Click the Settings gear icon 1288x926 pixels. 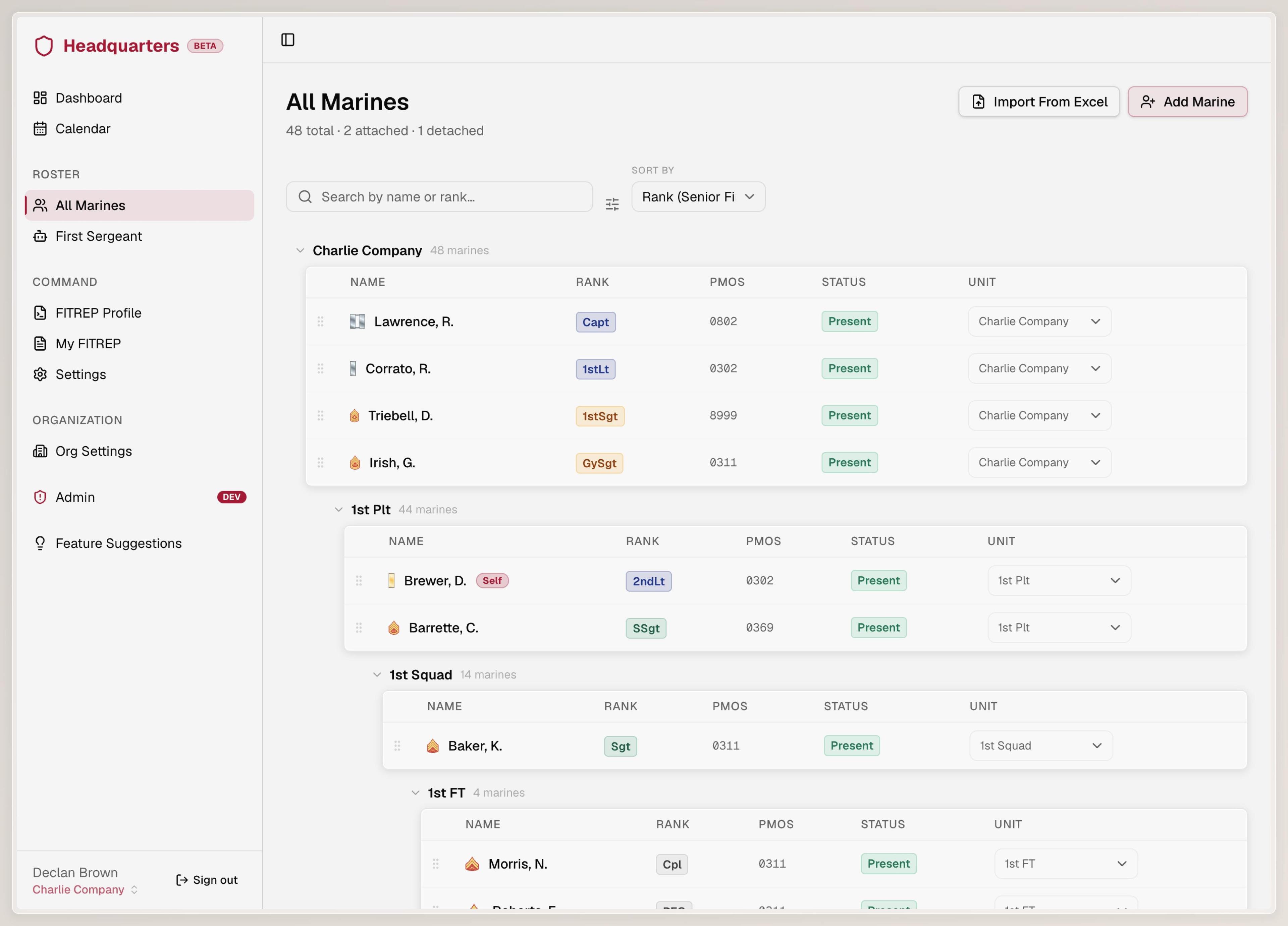[x=40, y=374]
